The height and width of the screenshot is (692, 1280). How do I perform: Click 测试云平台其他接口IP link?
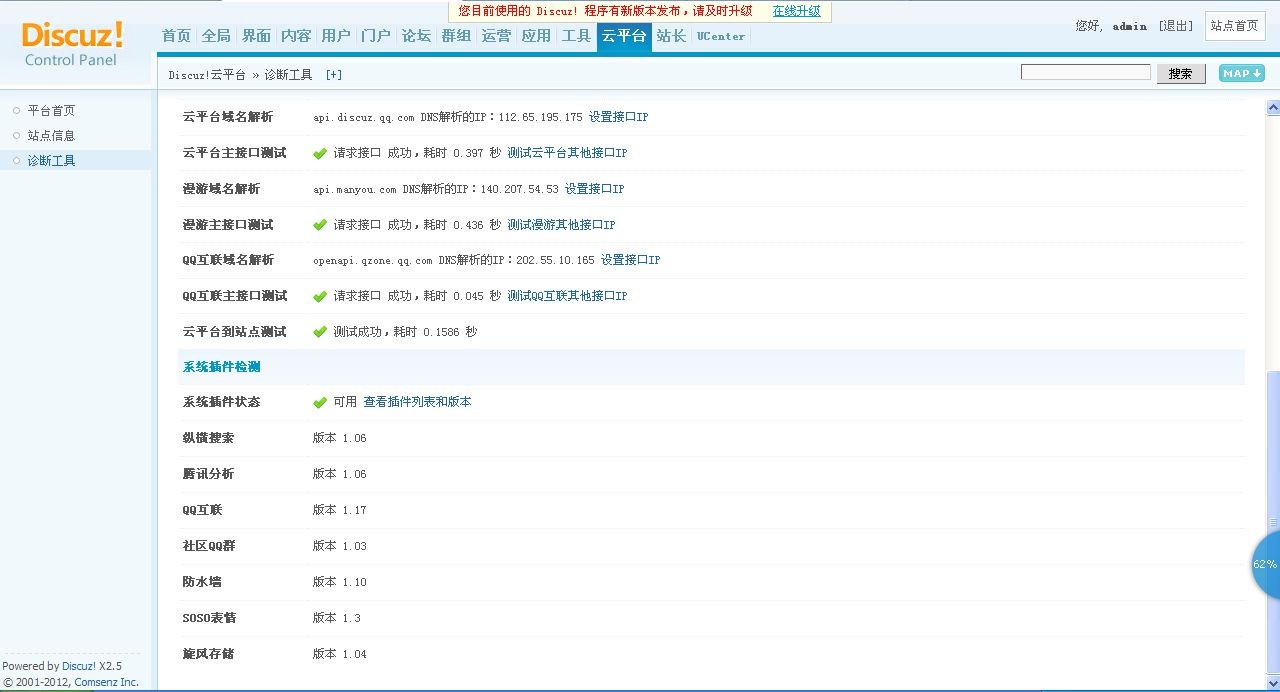567,153
